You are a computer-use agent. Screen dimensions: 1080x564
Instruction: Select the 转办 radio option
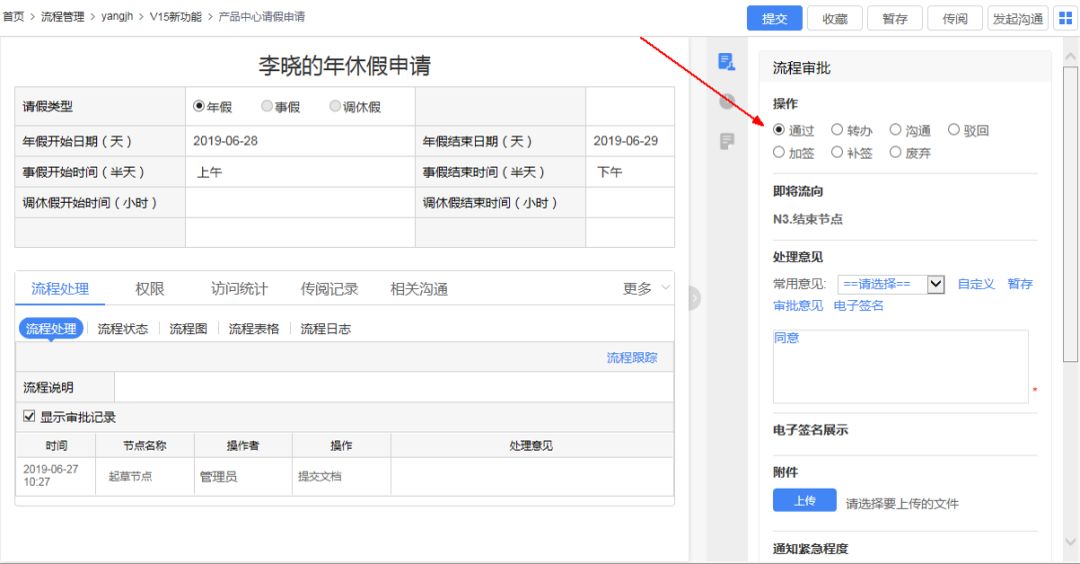click(838, 130)
